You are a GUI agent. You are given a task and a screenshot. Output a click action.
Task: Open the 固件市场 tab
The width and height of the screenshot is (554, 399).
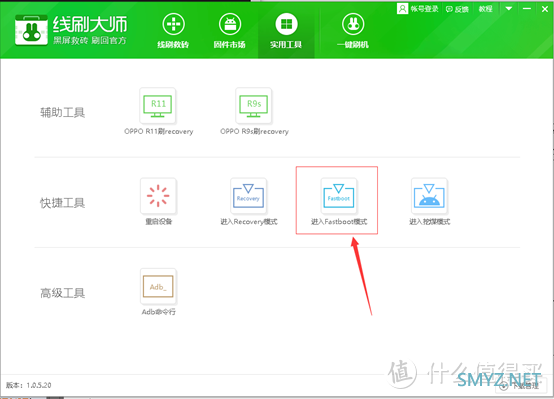click(230, 31)
